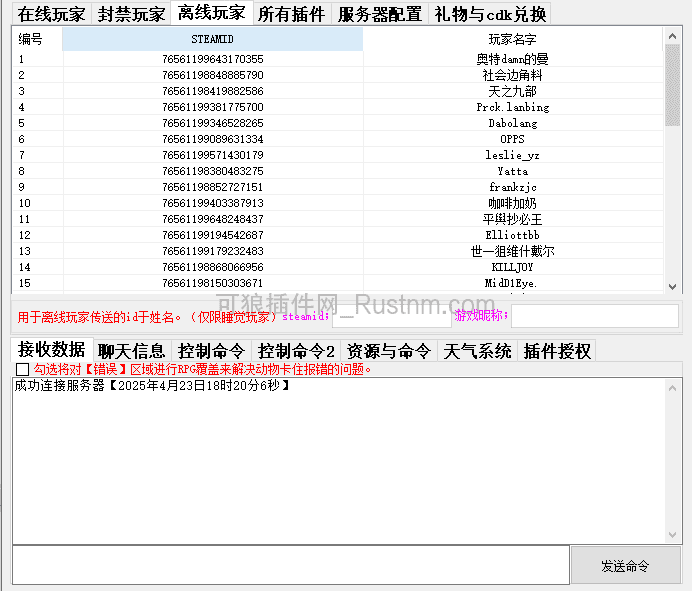Click the player list scrollbar thumb

[x=672, y=85]
